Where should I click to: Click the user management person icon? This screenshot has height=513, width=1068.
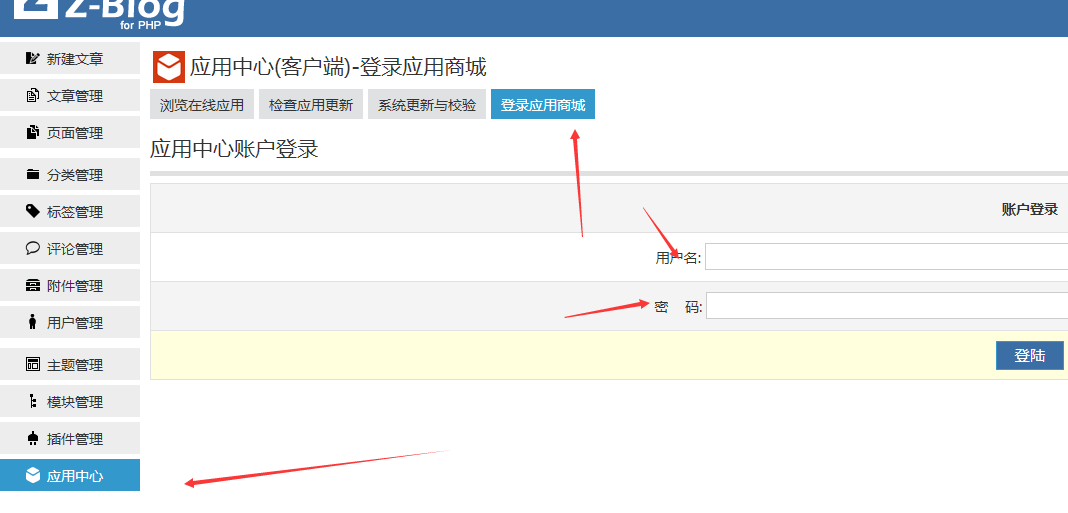coord(33,323)
